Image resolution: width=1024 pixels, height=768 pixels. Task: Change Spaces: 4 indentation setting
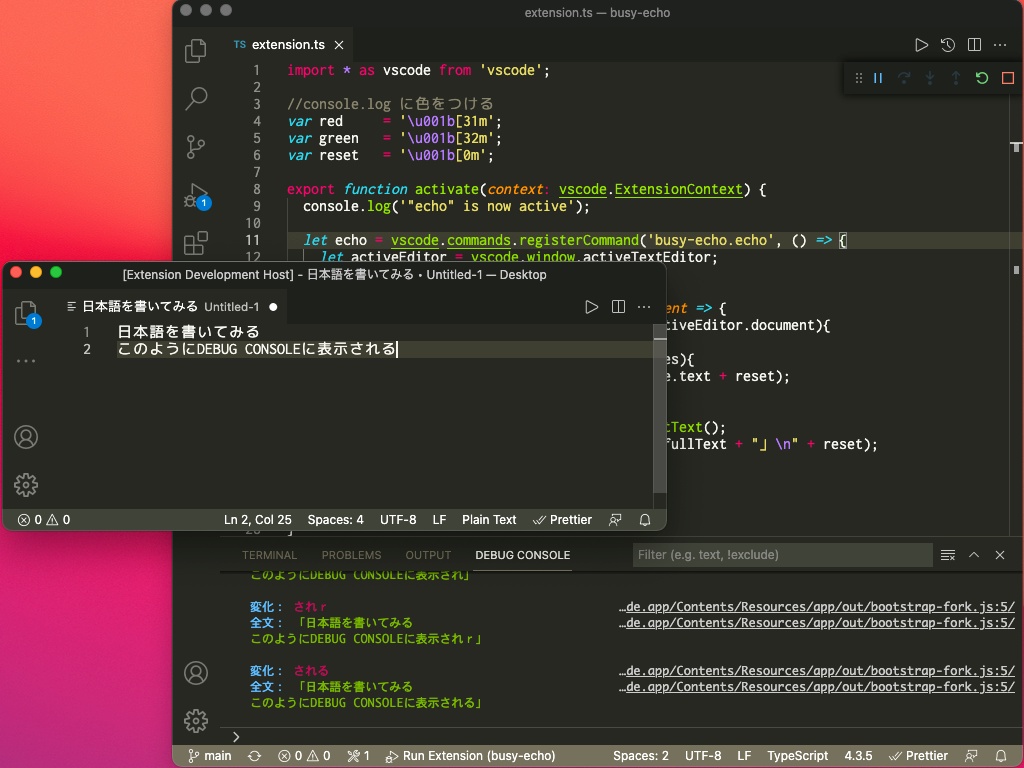335,520
